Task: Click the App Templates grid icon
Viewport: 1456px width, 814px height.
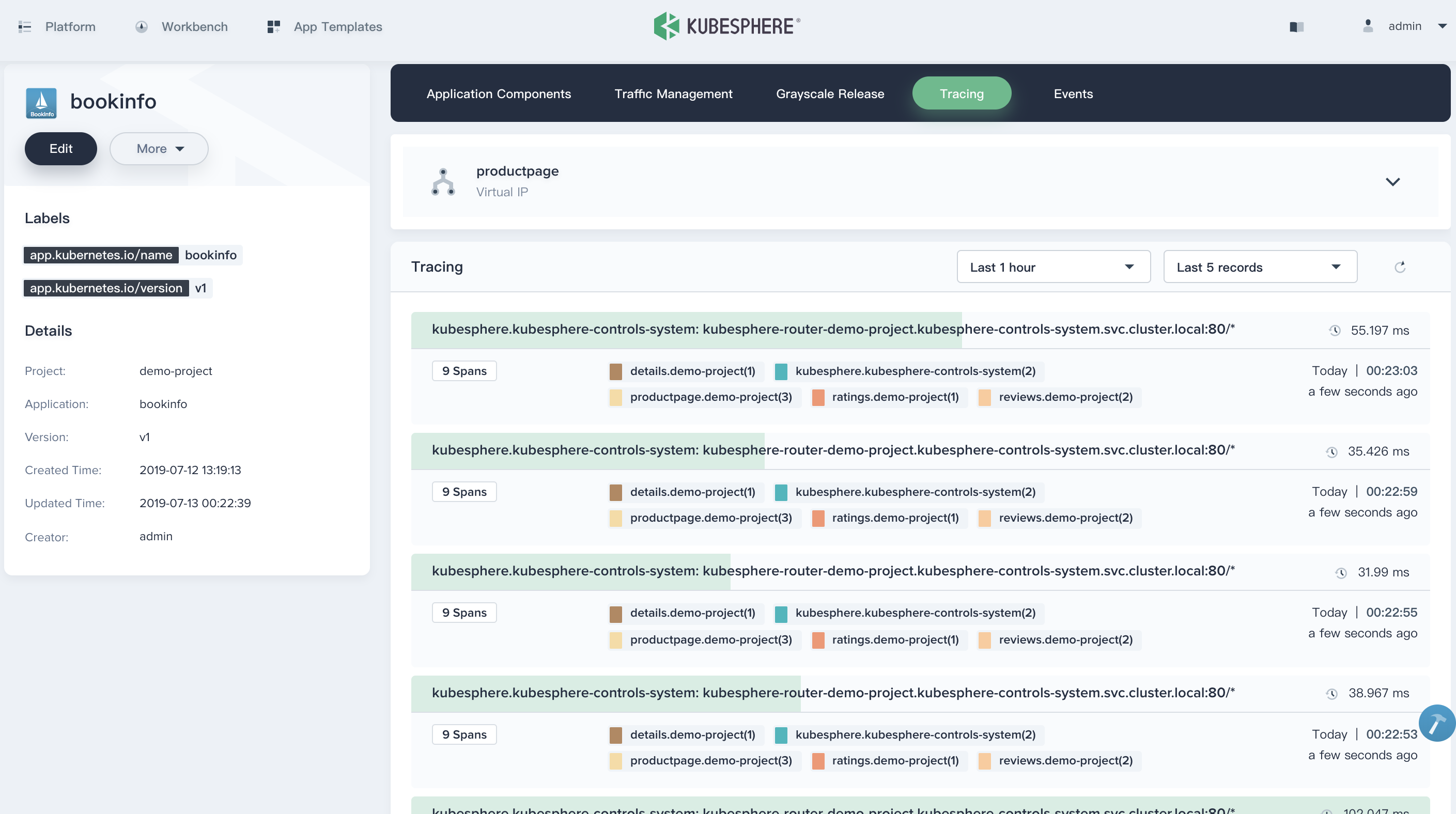Action: pyautogui.click(x=273, y=26)
